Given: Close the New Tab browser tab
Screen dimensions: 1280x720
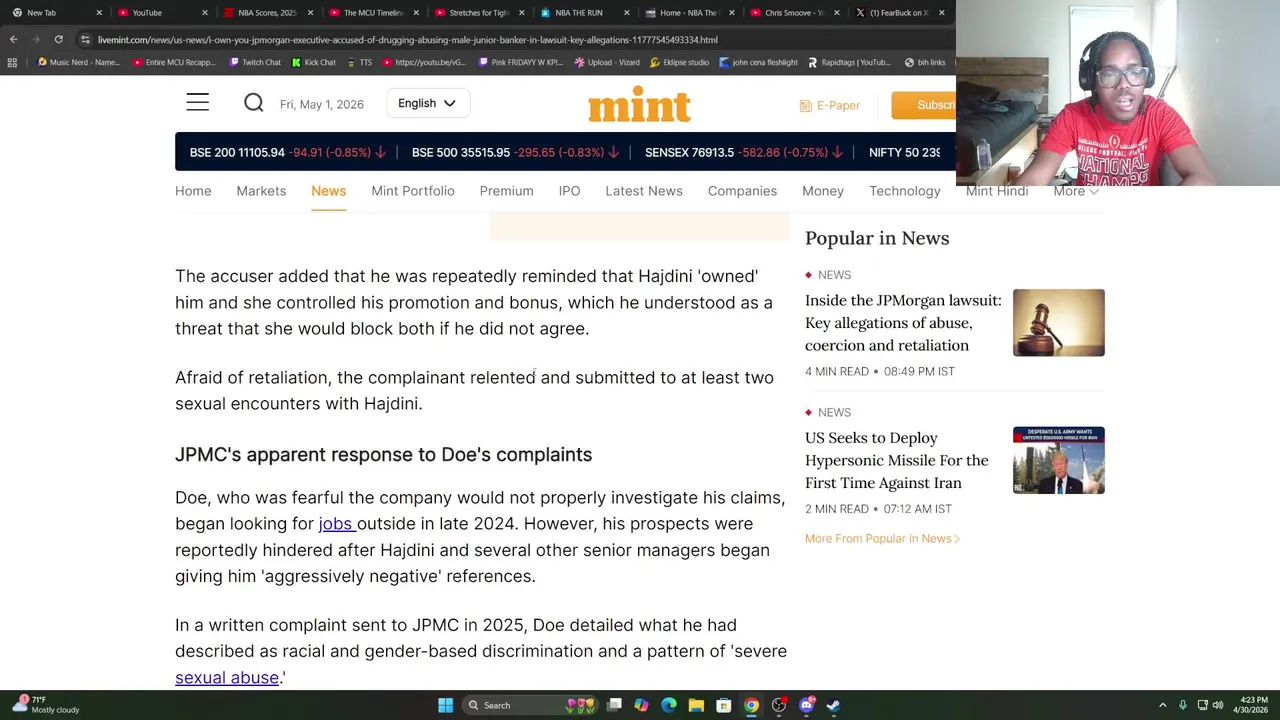Looking at the screenshot, I should 99,12.
